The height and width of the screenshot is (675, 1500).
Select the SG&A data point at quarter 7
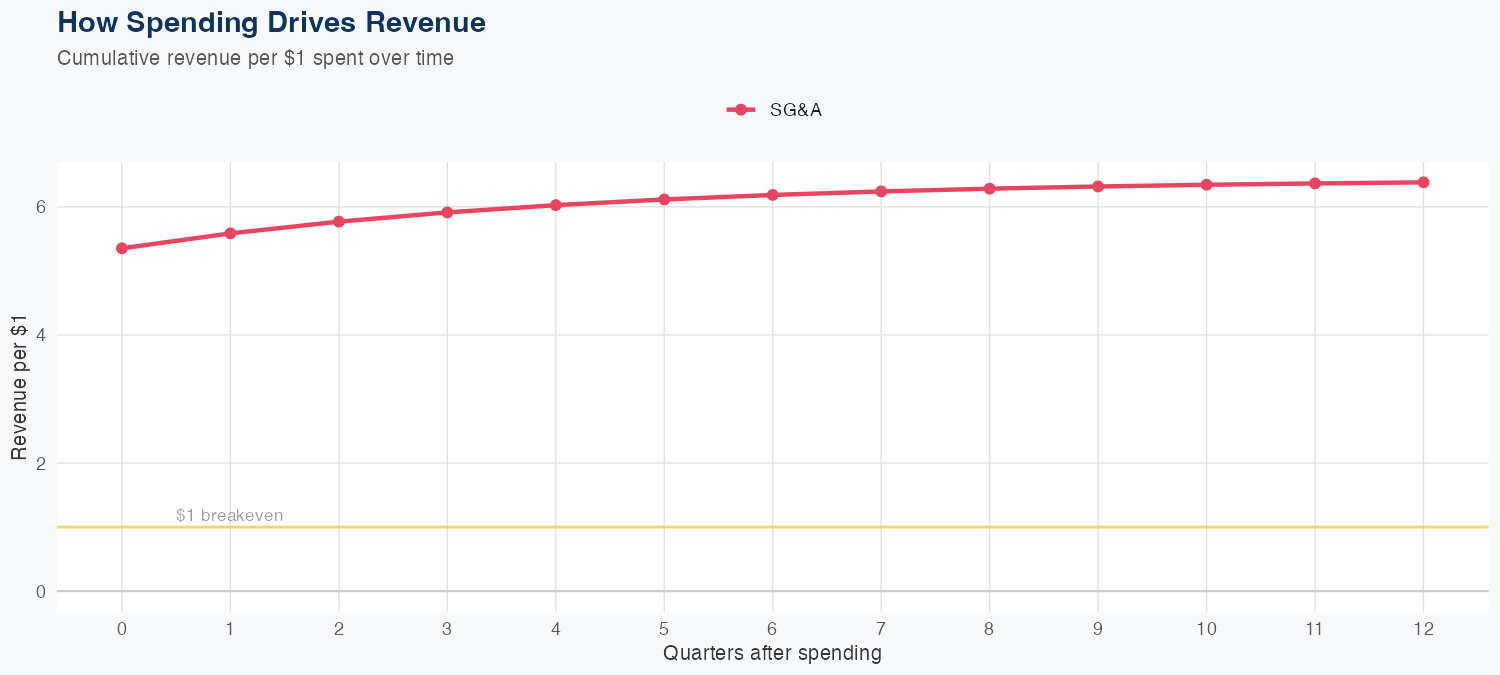(881, 191)
